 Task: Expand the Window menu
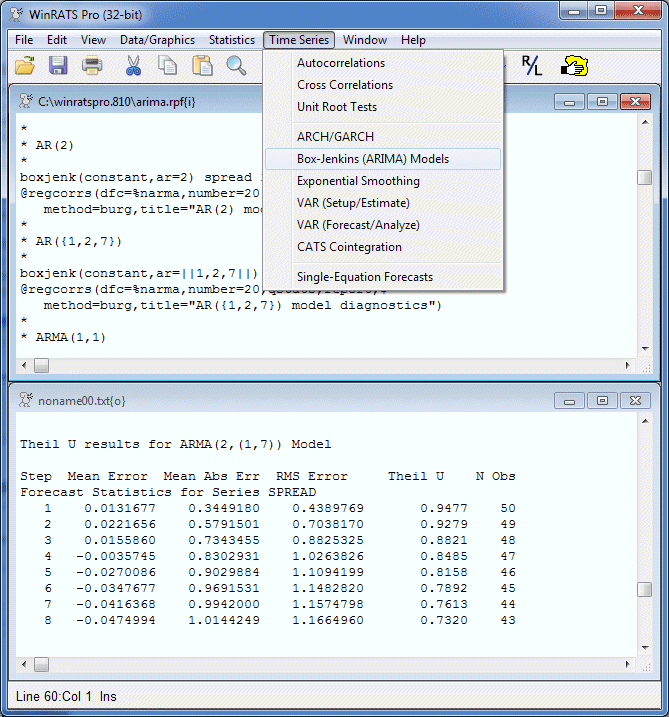click(x=364, y=40)
